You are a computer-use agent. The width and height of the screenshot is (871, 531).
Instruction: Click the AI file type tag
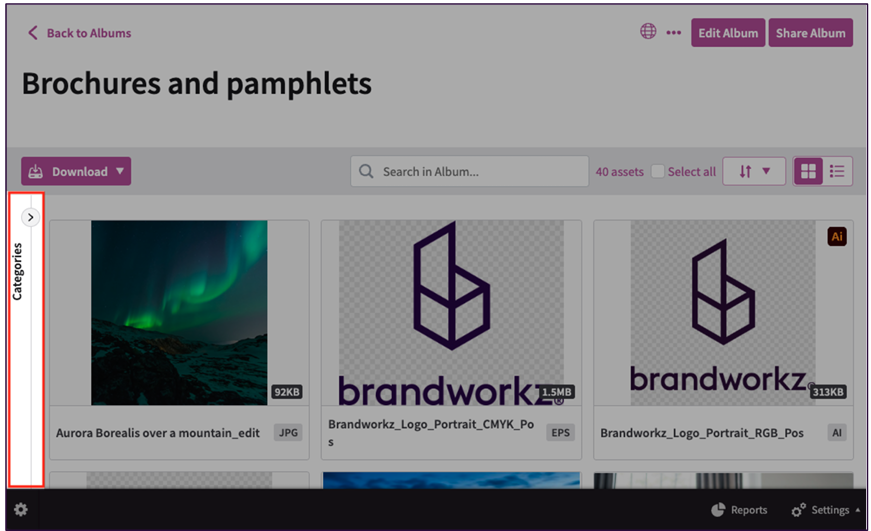coord(837,433)
